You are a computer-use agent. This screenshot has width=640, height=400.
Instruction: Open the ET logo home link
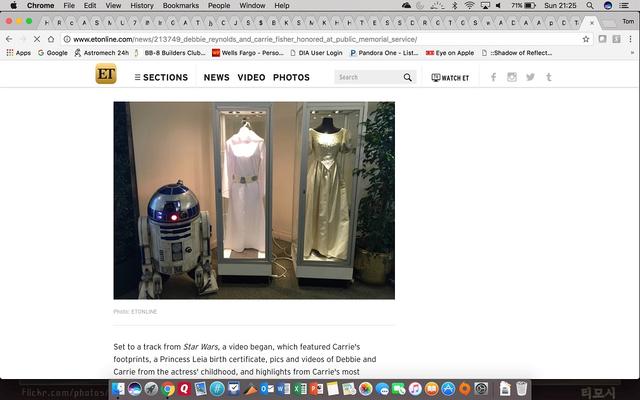(106, 74)
